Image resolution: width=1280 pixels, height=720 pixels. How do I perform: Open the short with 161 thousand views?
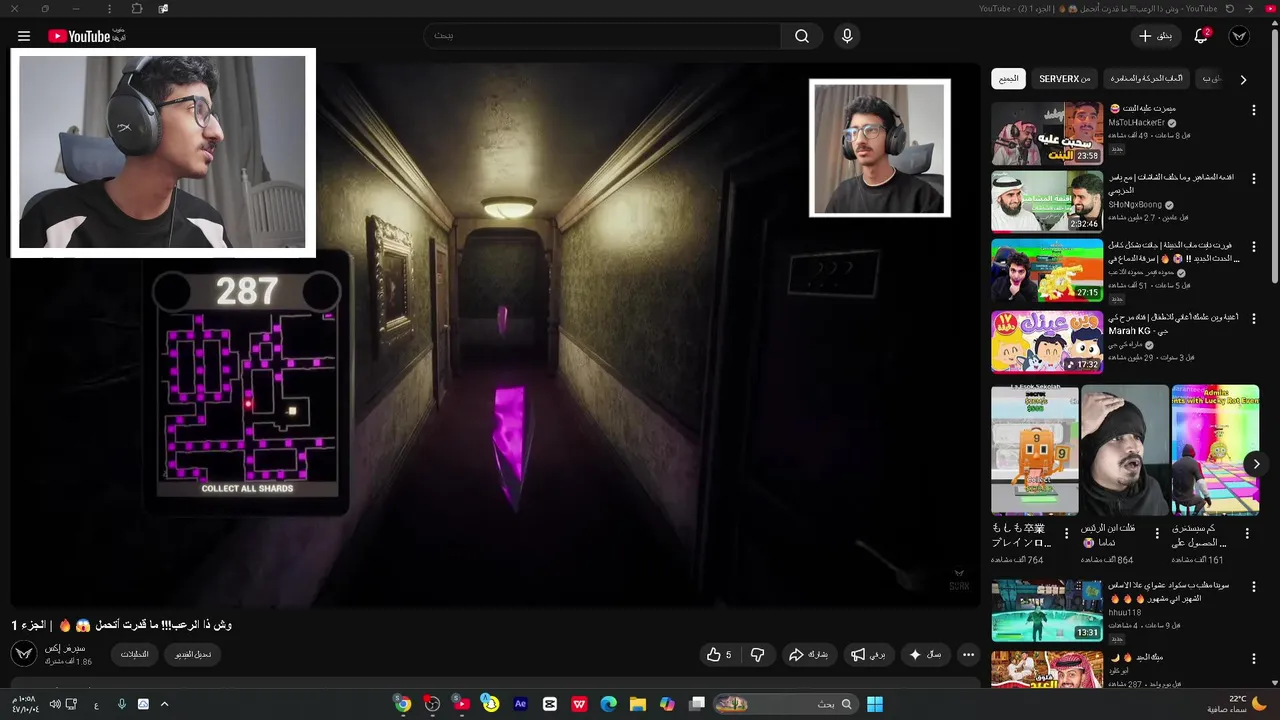click(1215, 450)
